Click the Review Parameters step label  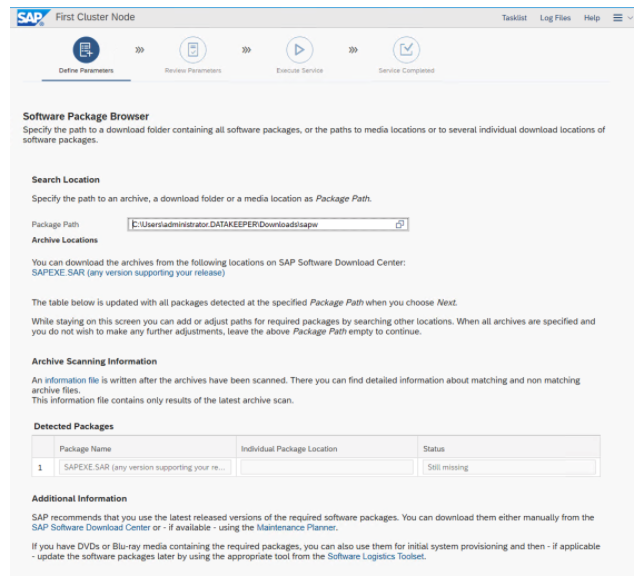(x=193, y=71)
